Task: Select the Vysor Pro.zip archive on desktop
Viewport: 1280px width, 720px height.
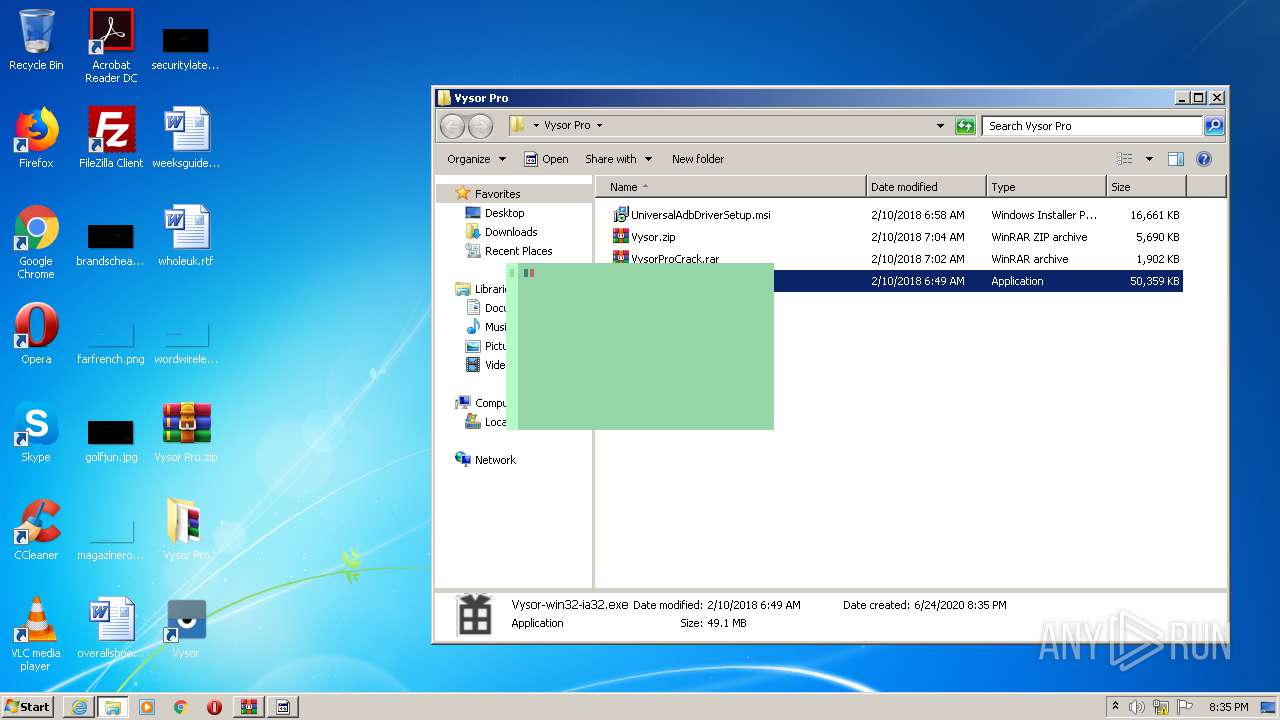Action: (186, 432)
